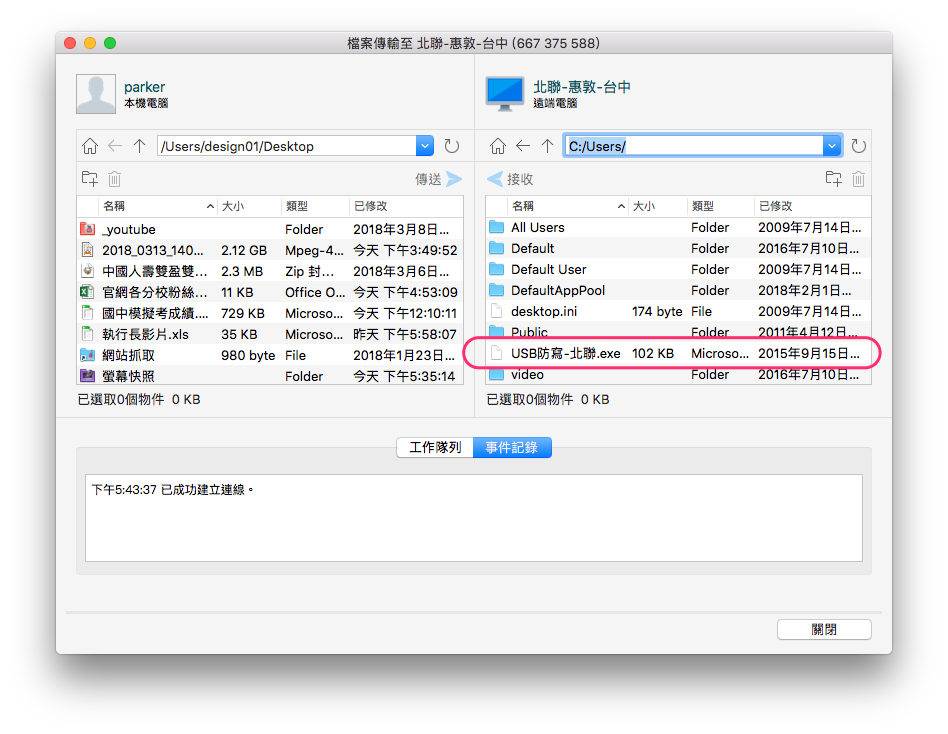The image size is (948, 734).
Task: Create new folder in local pane
Action: coord(90,179)
